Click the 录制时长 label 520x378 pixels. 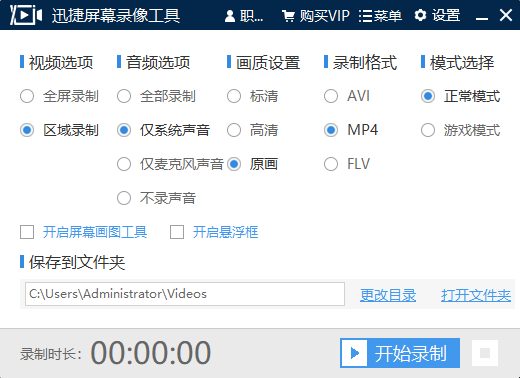click(51, 354)
